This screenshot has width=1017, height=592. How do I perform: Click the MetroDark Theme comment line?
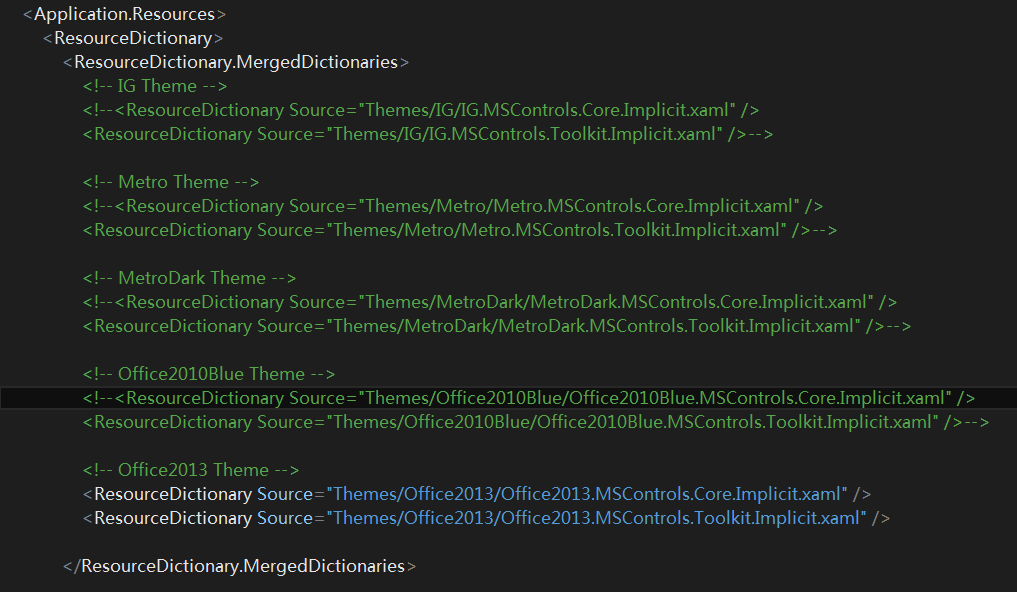pos(189,278)
